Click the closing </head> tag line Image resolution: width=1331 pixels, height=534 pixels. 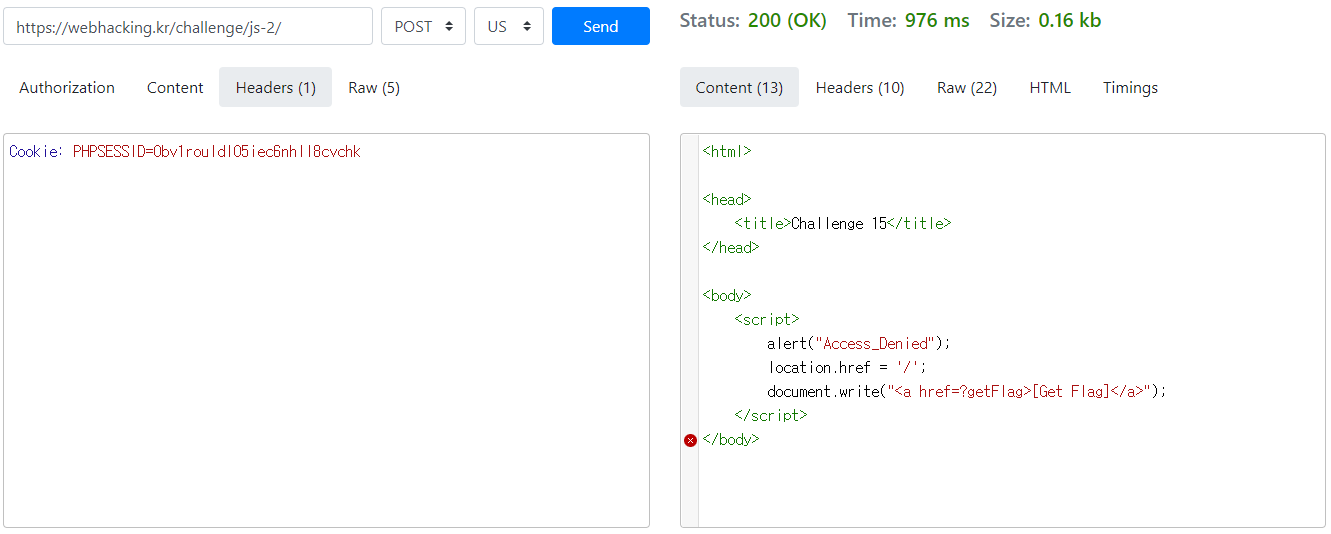point(731,248)
